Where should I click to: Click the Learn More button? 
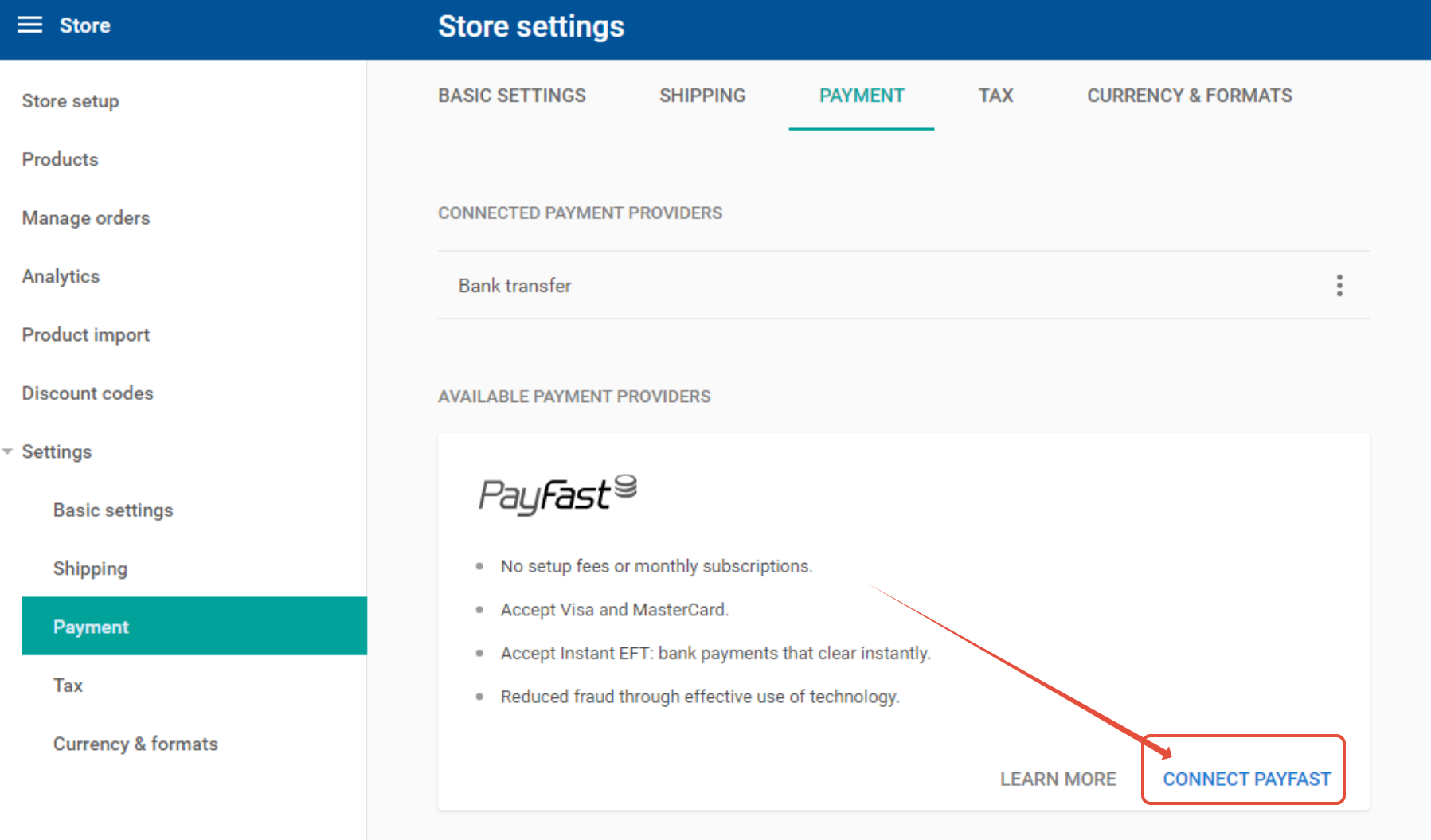(x=1058, y=779)
